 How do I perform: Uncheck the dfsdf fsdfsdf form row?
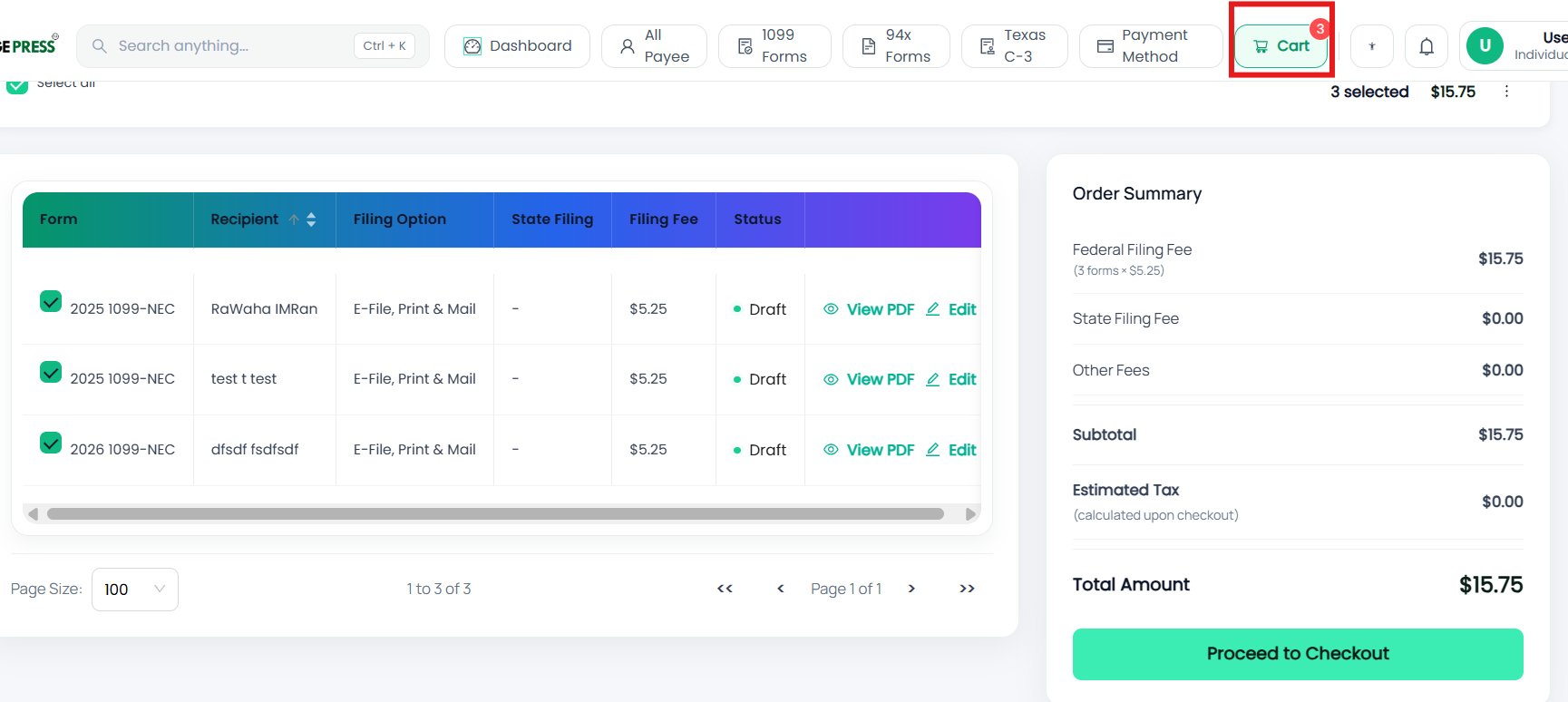click(x=51, y=443)
